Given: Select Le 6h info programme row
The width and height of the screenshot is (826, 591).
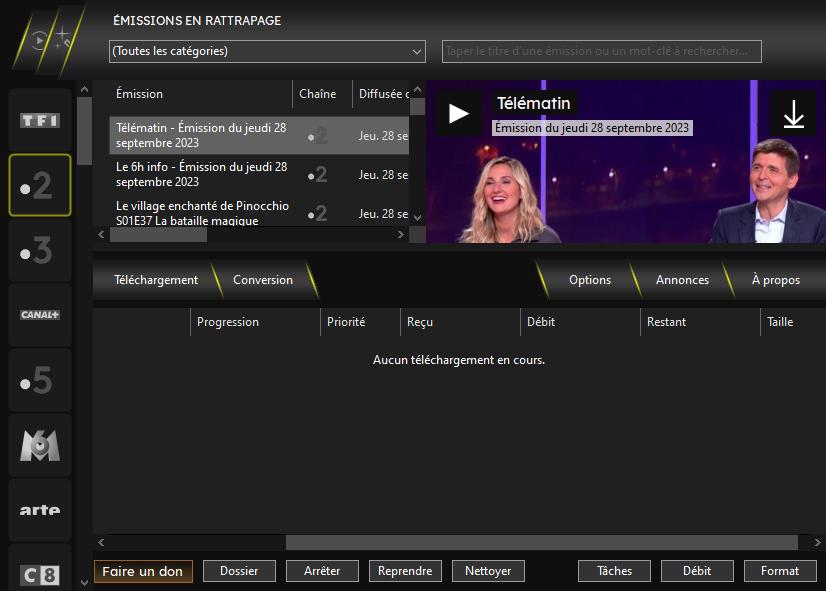Looking at the screenshot, I should pyautogui.click(x=201, y=174).
